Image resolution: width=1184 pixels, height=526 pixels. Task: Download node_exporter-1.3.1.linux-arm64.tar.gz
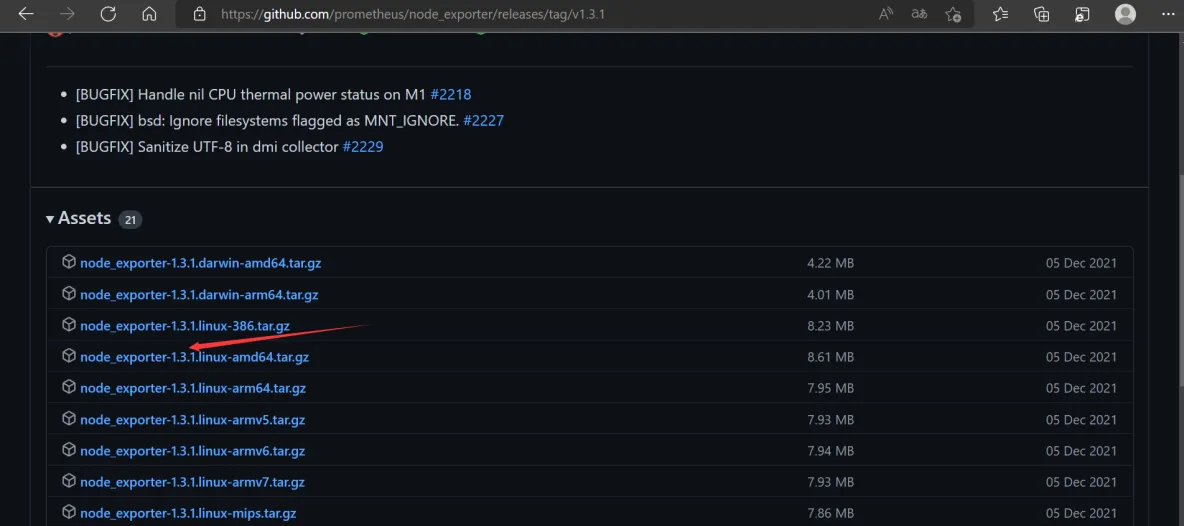(x=193, y=389)
